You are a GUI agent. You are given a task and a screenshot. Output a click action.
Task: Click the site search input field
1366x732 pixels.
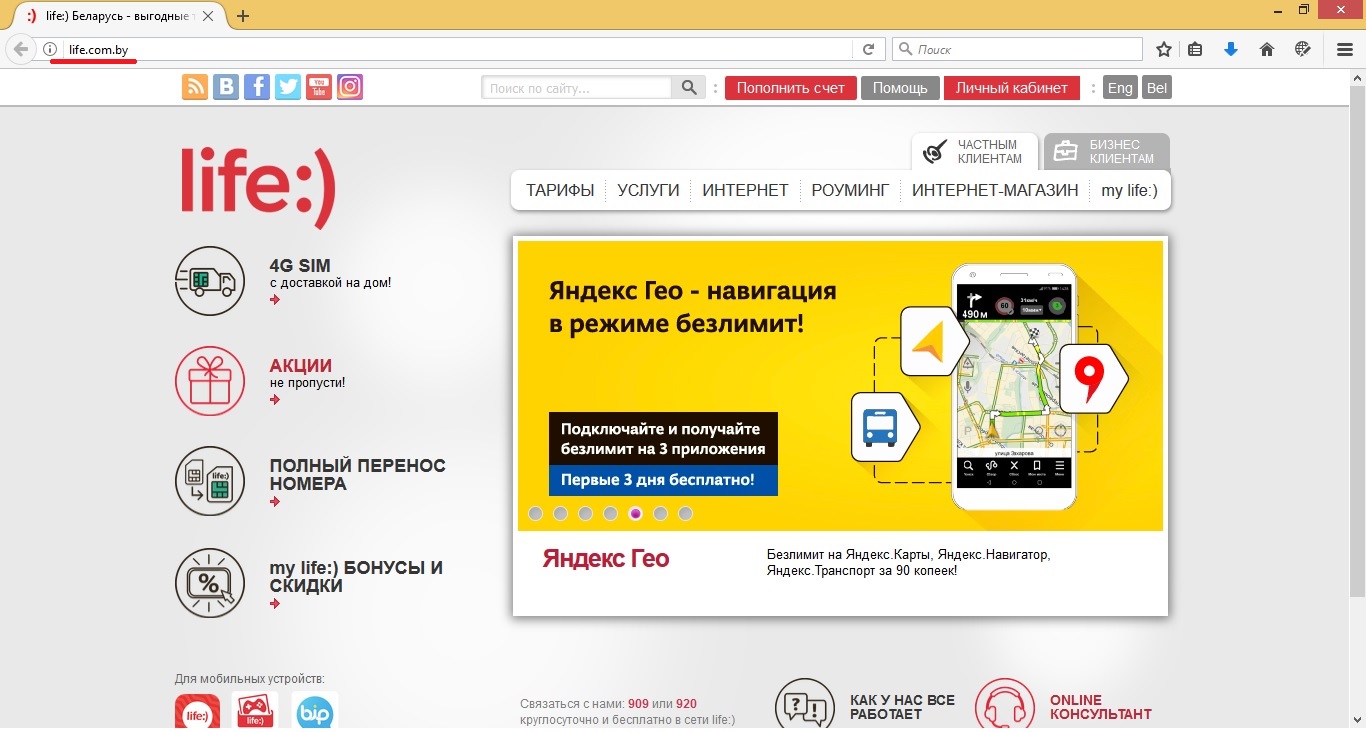point(578,88)
